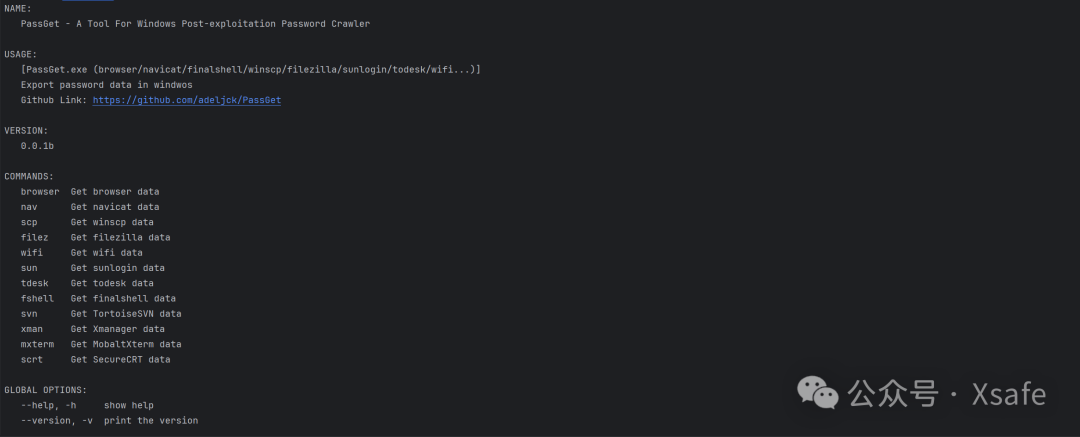1080x437 pixels.
Task: Click the version number 0.0.1b
Action: pos(37,146)
